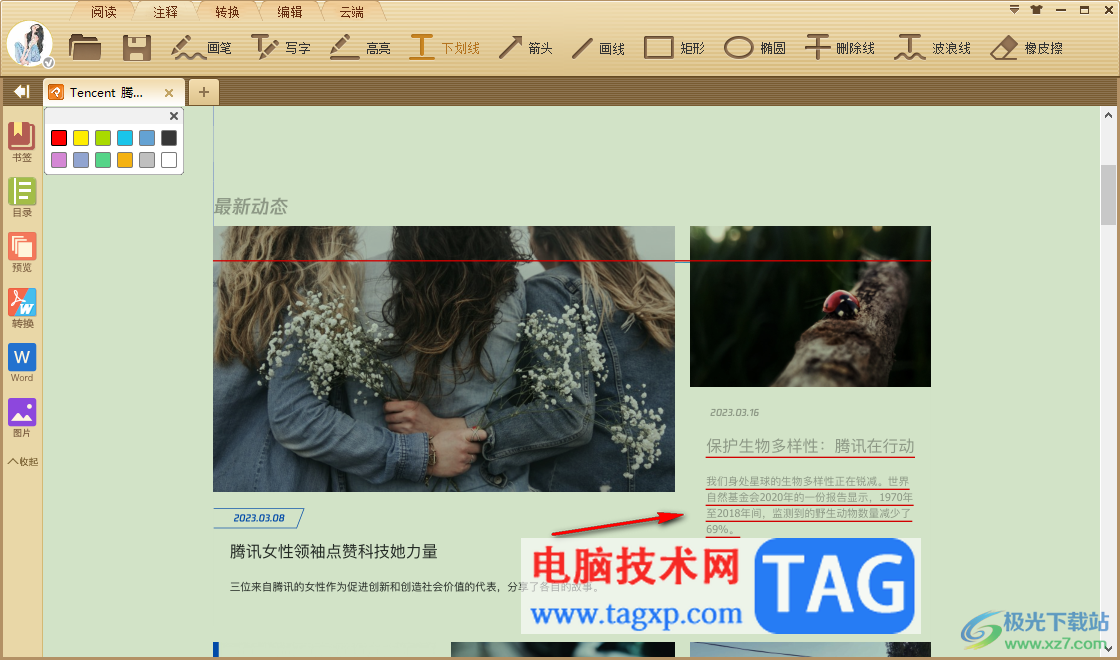
Task: Select the 删除线 strikethrough tool
Action: click(x=839, y=47)
